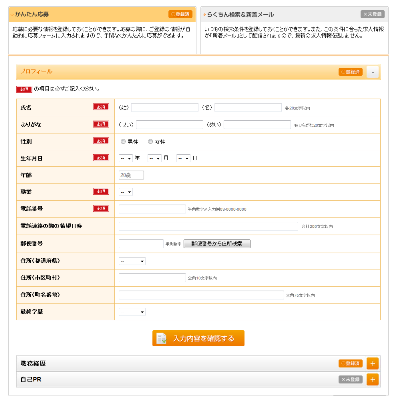Click the orange status badge on 職務経歴 row
396x396 pixels.
[x=351, y=363]
